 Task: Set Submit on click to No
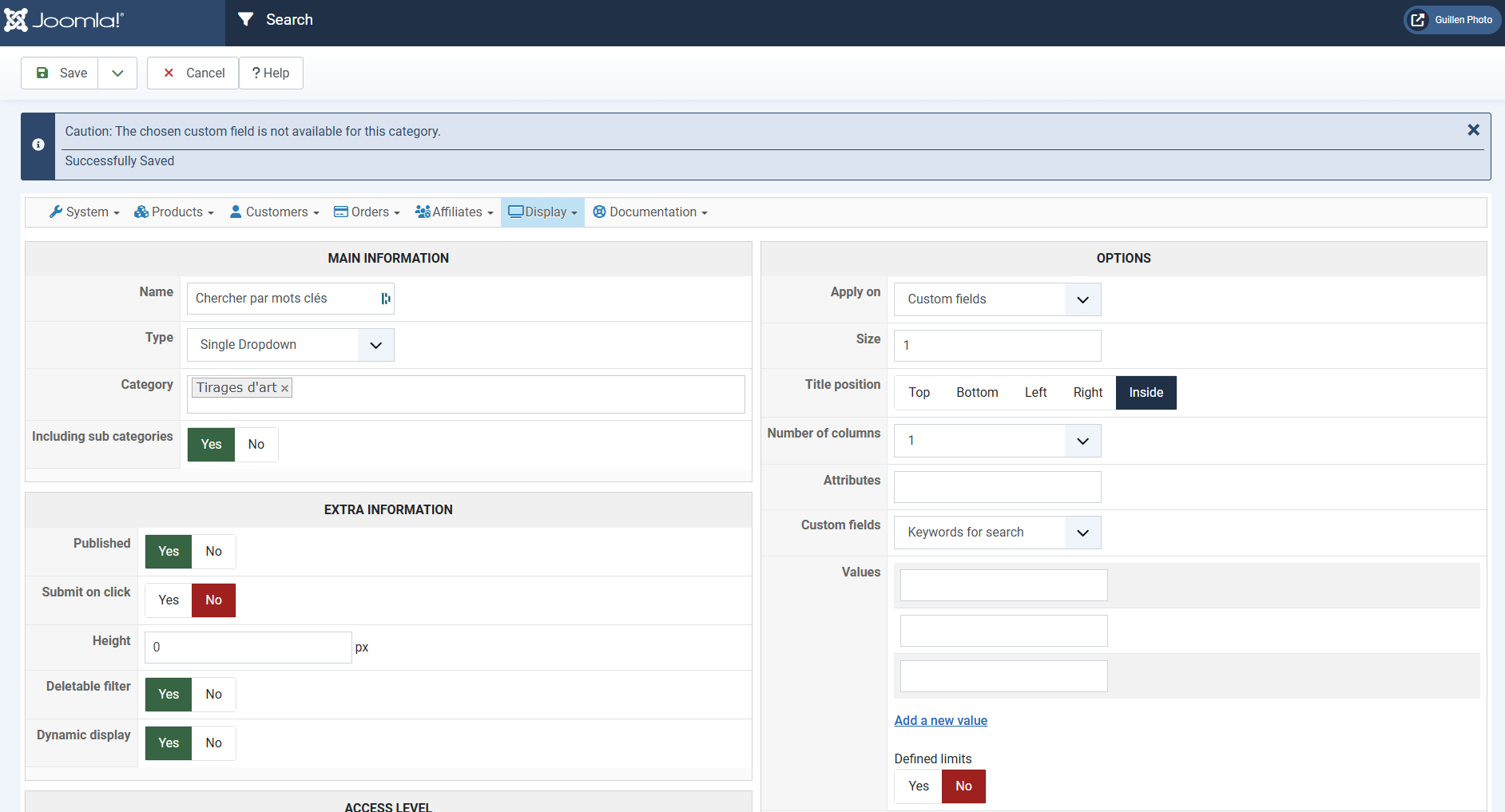pyautogui.click(x=214, y=600)
